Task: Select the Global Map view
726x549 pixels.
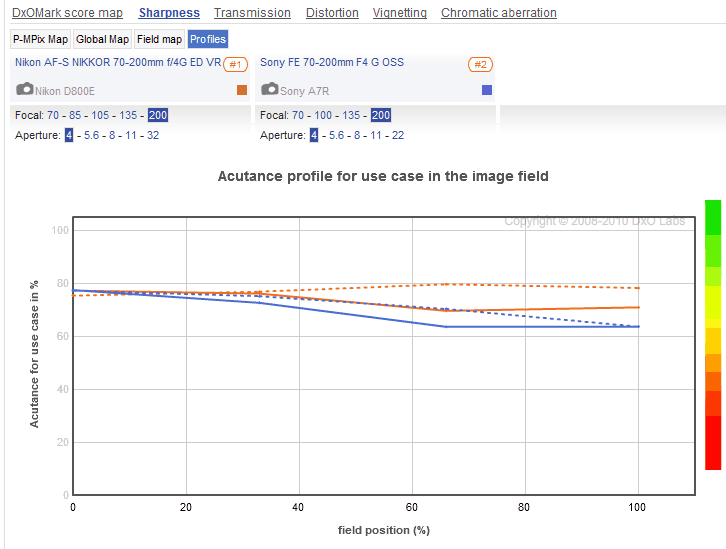Action: [x=103, y=39]
